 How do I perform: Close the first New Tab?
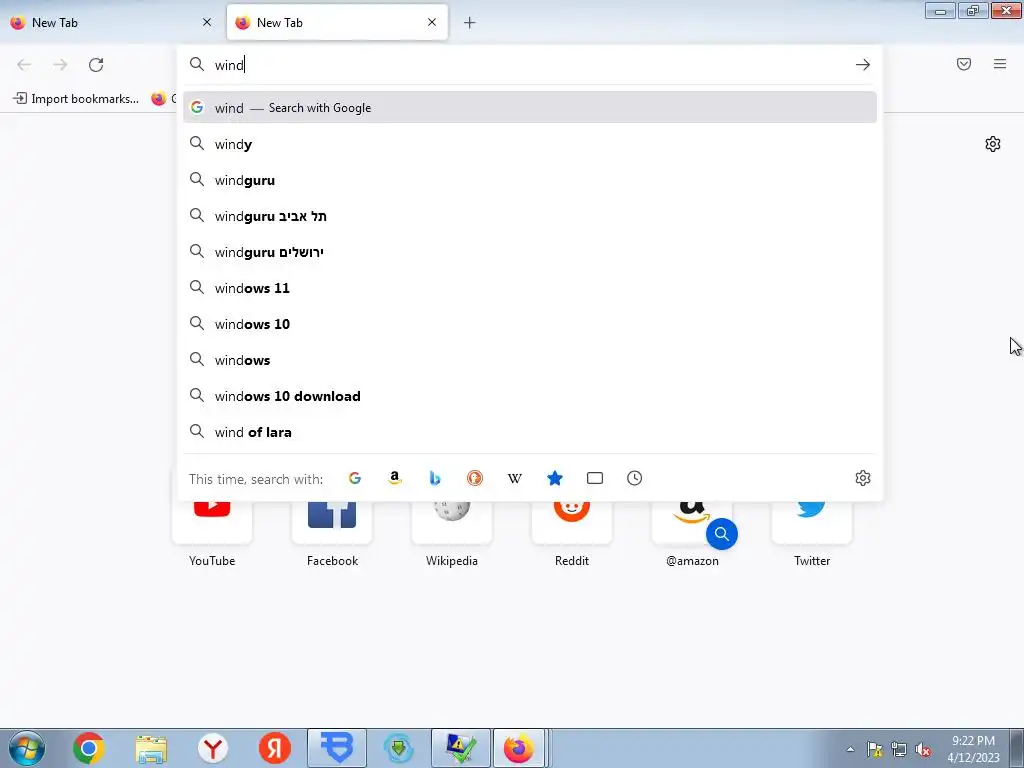(x=207, y=22)
